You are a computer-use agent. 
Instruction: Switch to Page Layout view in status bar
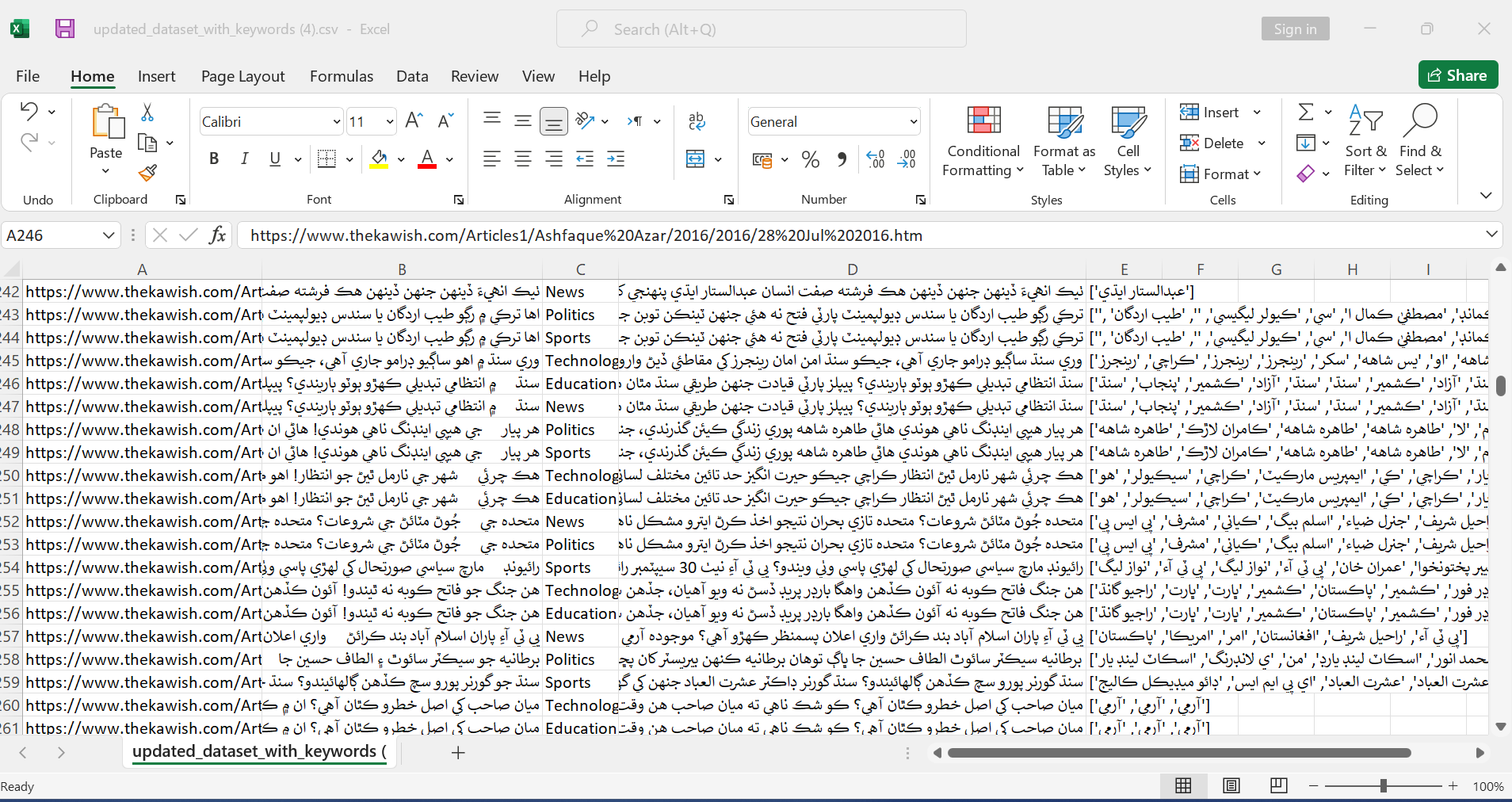[1231, 785]
